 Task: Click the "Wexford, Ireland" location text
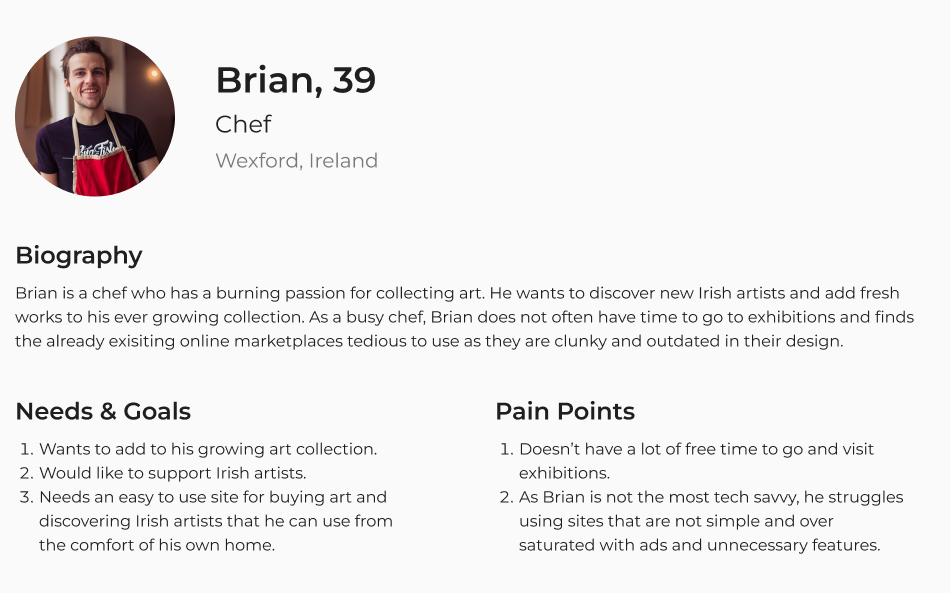[296, 161]
